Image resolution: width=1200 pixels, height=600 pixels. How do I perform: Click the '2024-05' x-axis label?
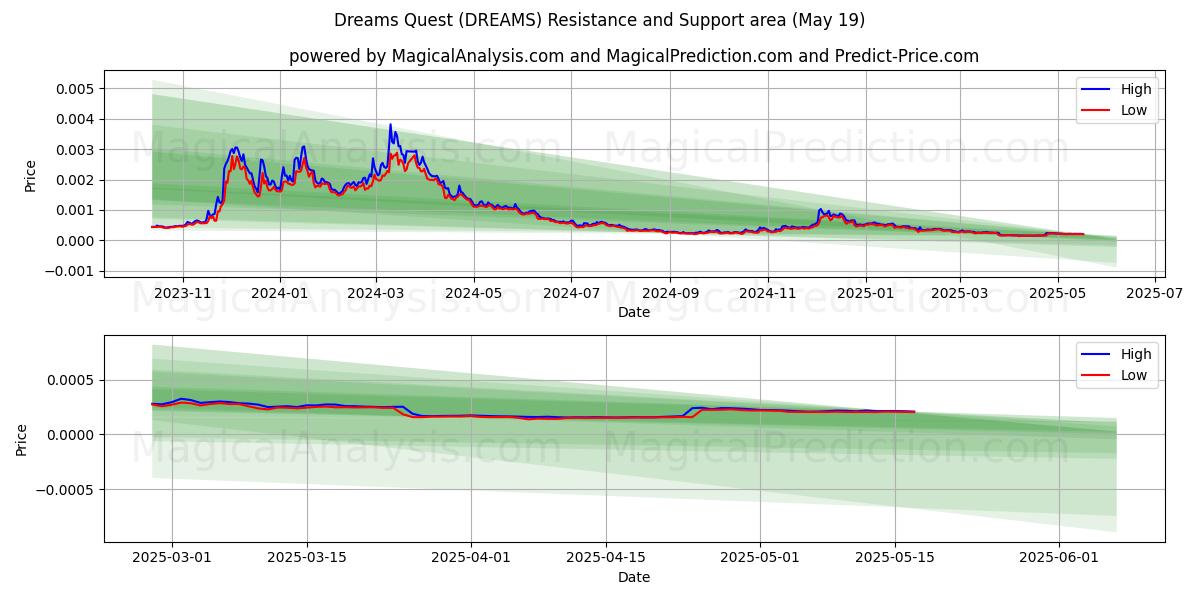pyautogui.click(x=473, y=293)
